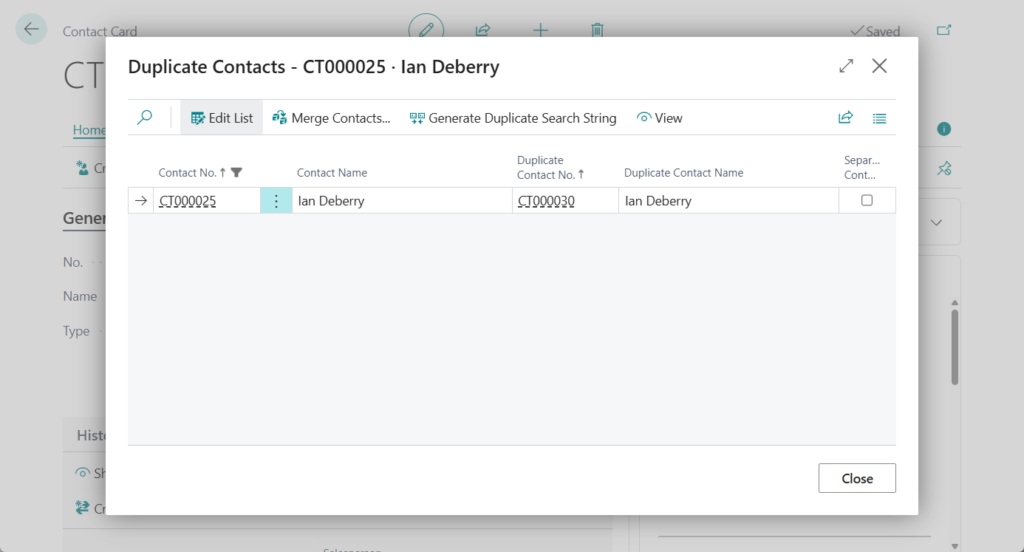Click the search magnifier icon in dialog
This screenshot has height=552, width=1024.
pos(145,118)
